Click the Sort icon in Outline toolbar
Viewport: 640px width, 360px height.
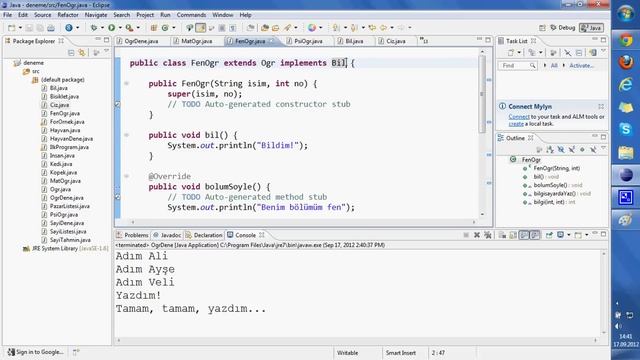pos(549,149)
